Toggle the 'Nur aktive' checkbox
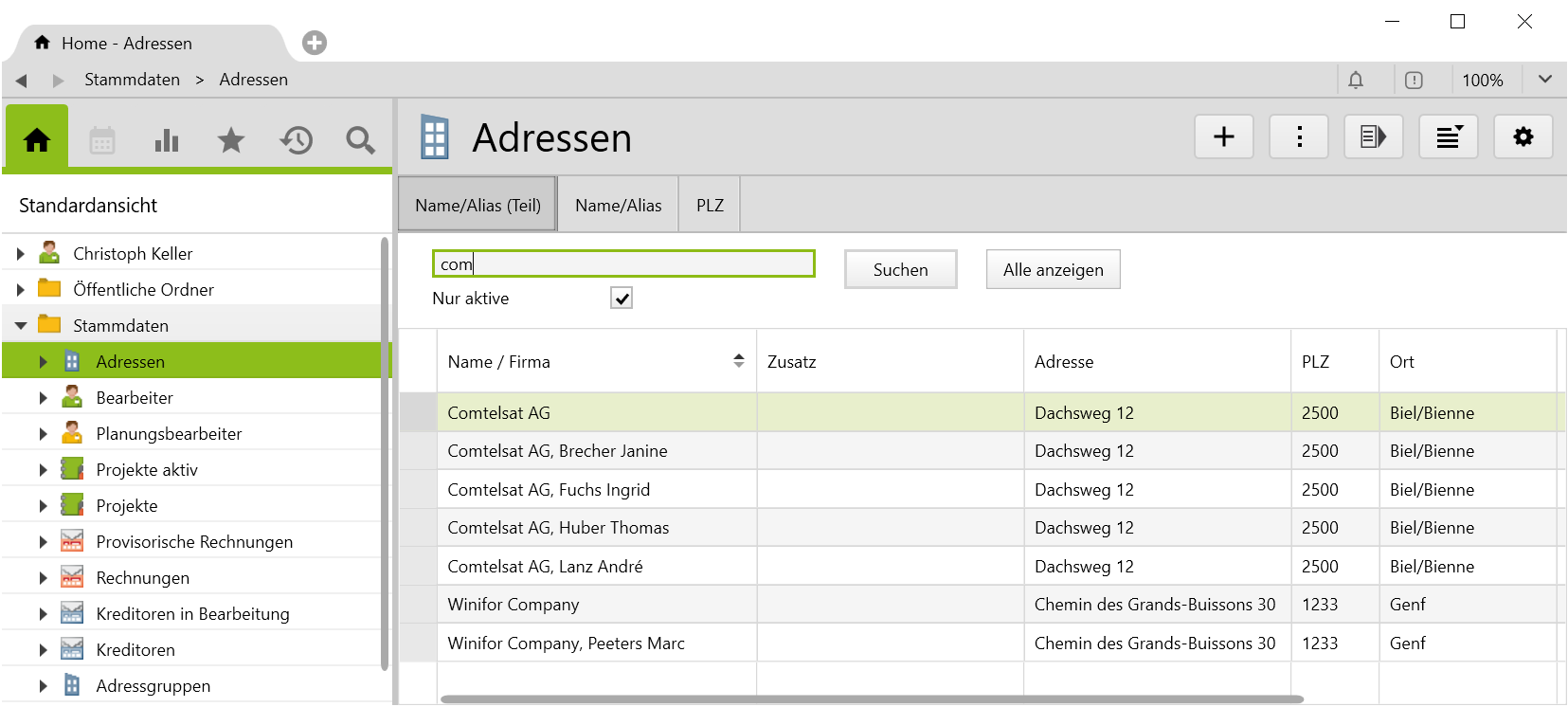The height and width of the screenshot is (707, 1568). pos(622,299)
